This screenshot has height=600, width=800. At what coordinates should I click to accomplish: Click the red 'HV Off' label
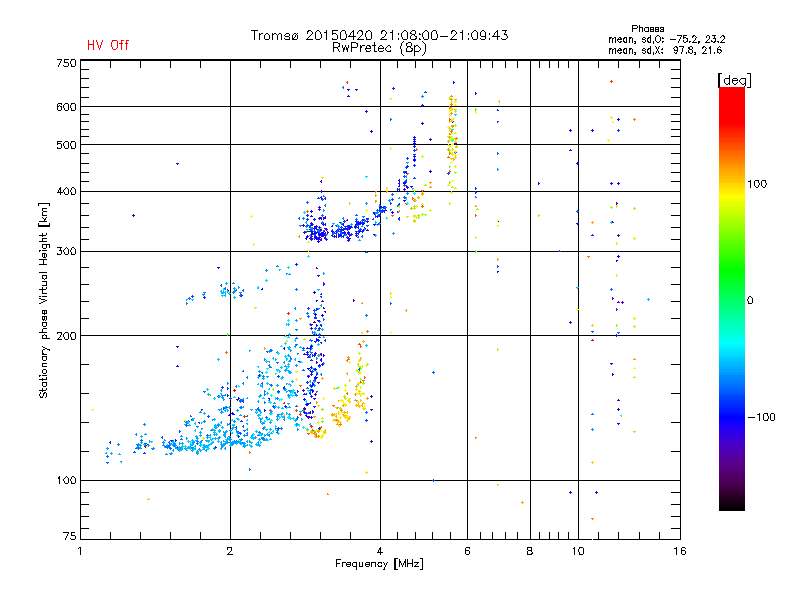coord(108,45)
